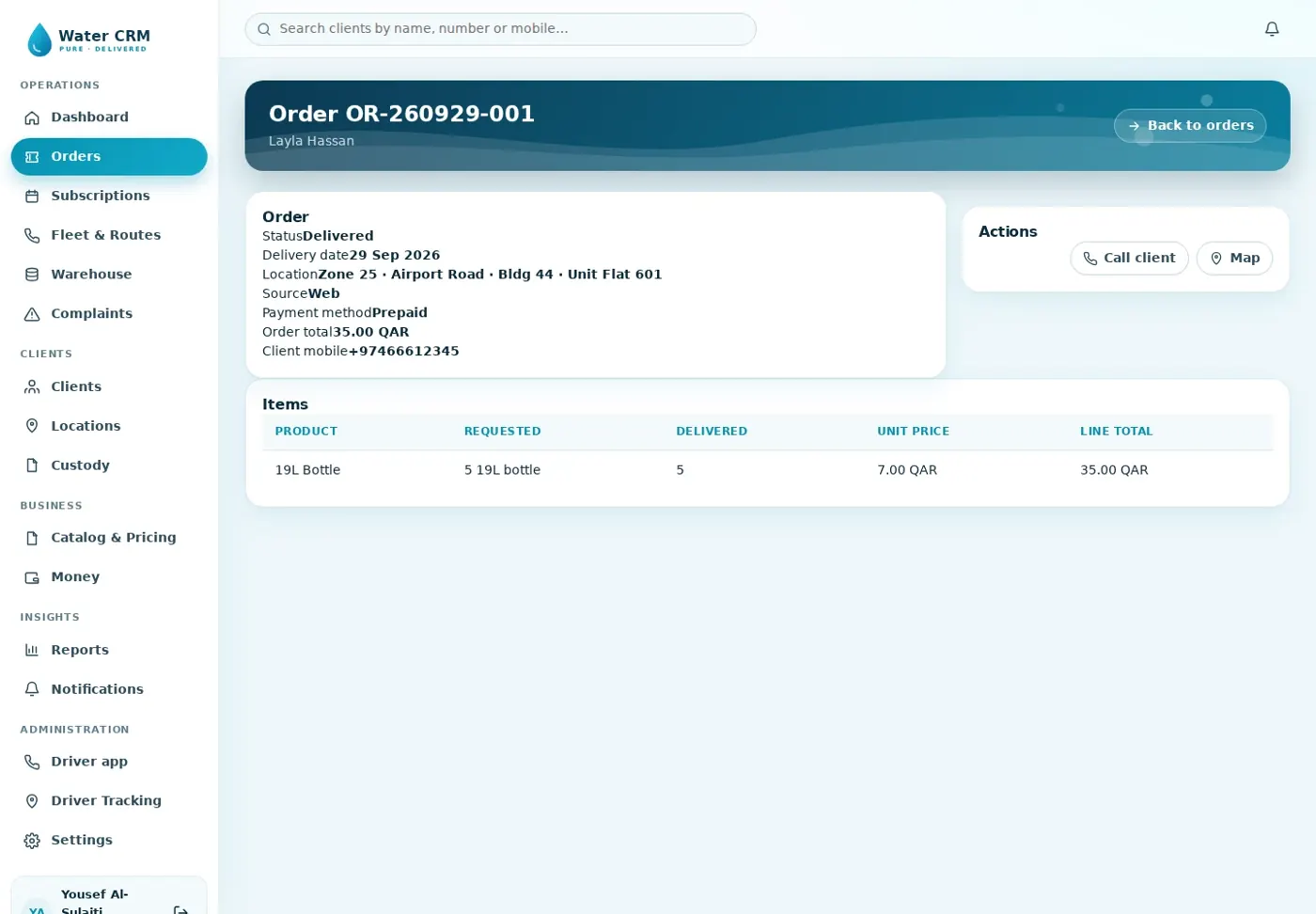Open notifications bell in top bar
The image size is (1316, 914).
click(x=1272, y=29)
